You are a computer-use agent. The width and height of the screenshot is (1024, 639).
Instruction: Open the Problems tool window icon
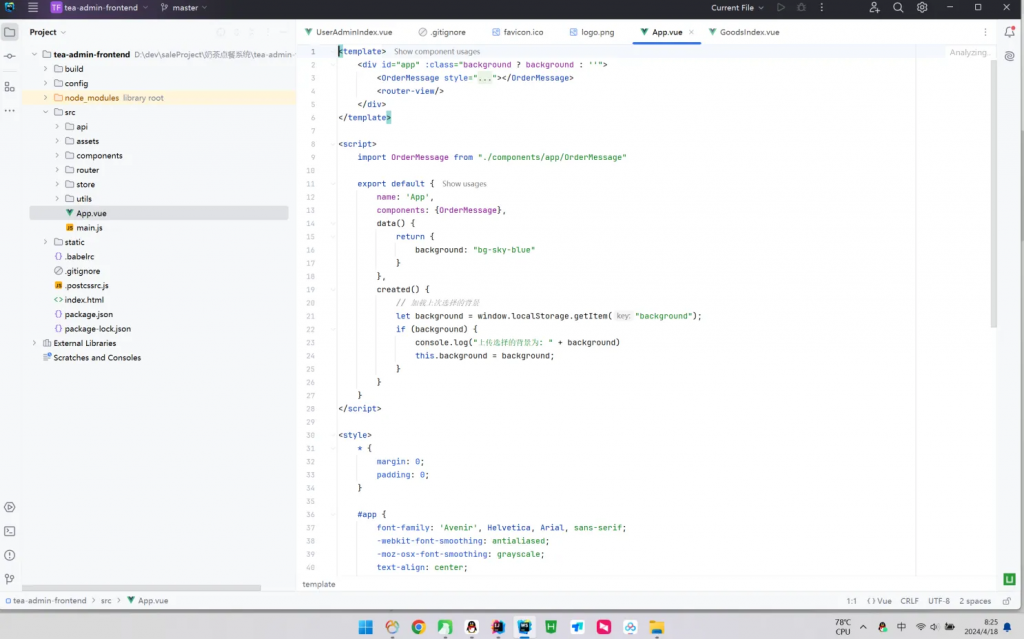[x=10, y=555]
